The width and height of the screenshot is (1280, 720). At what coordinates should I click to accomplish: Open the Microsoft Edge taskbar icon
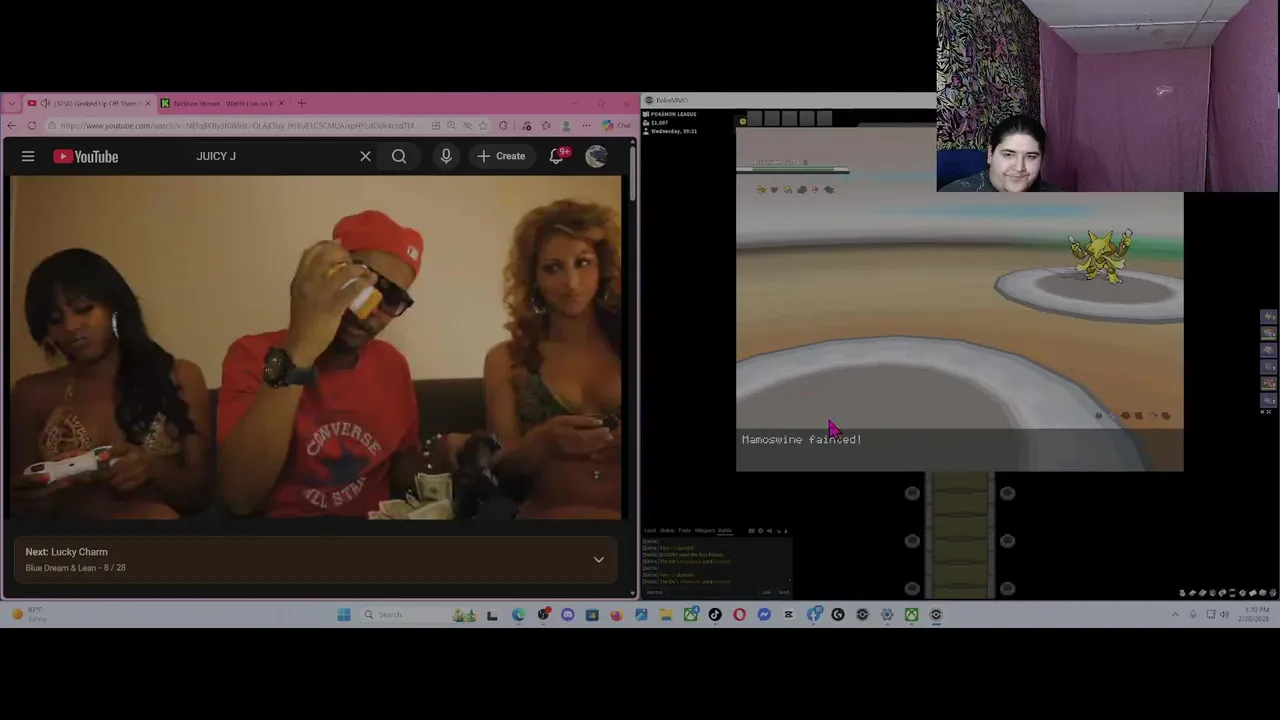518,614
